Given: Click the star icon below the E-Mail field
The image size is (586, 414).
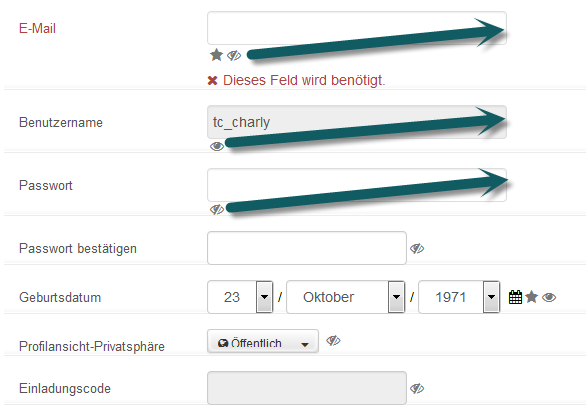Looking at the screenshot, I should (x=216, y=55).
